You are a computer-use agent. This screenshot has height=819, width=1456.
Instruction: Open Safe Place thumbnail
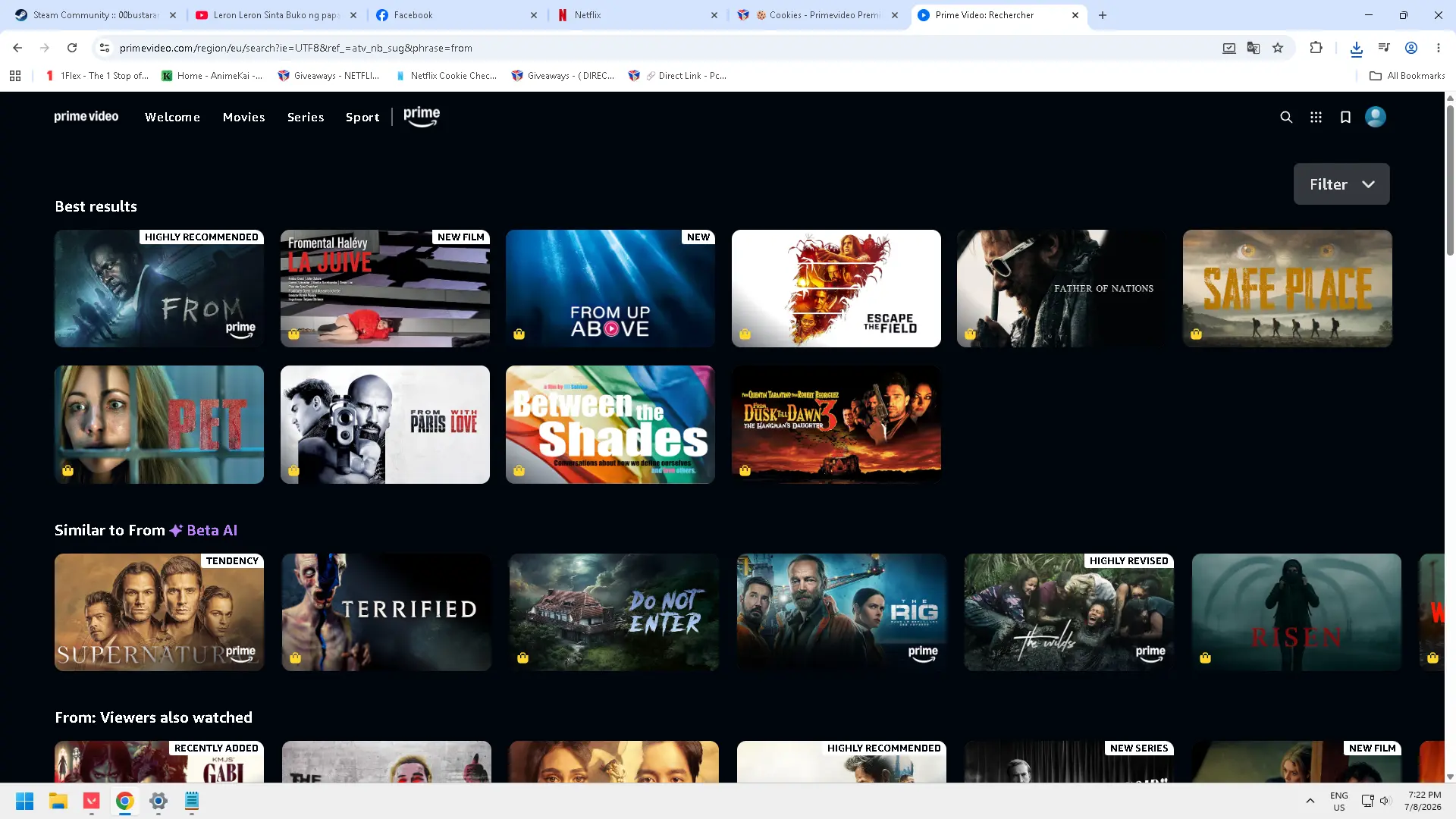[1288, 289]
